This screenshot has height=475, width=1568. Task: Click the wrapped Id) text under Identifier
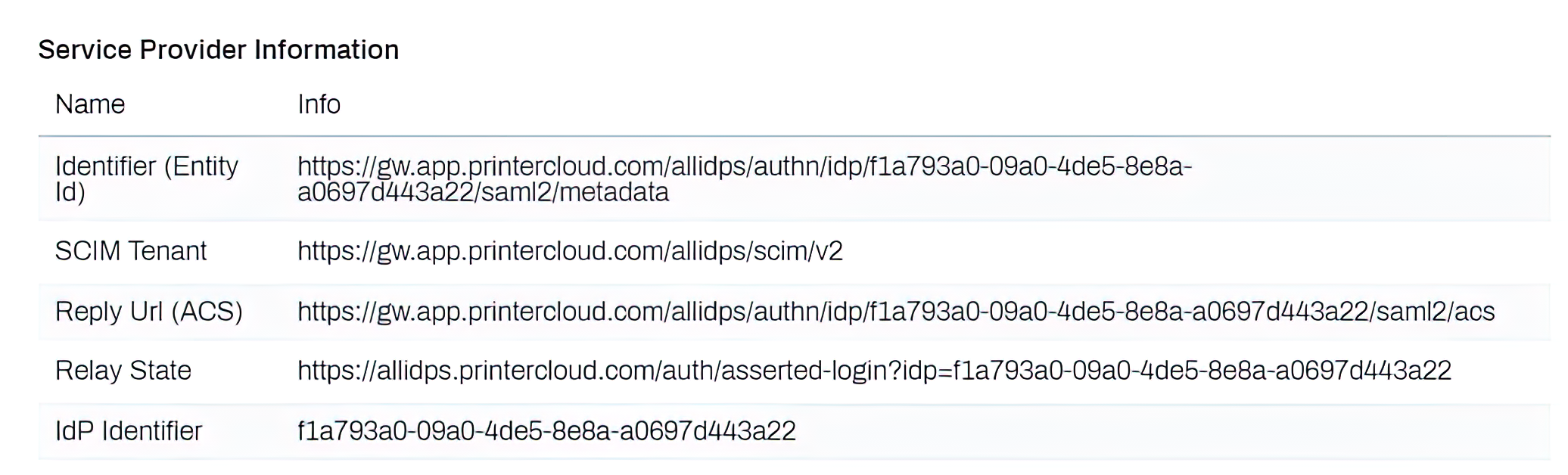[x=70, y=193]
